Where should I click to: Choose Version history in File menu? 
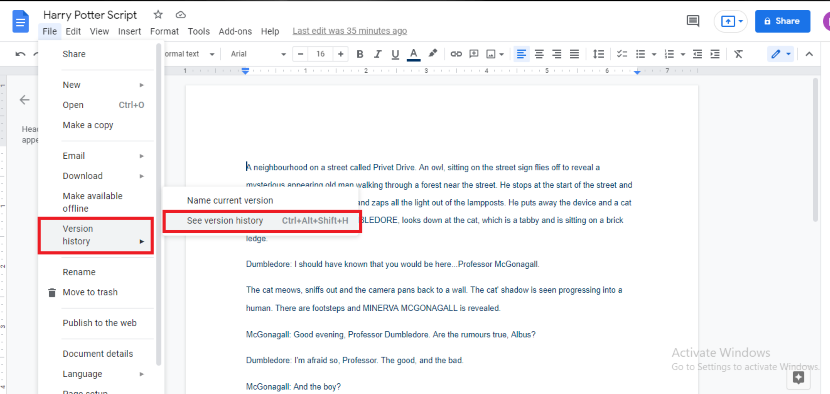pyautogui.click(x=96, y=235)
